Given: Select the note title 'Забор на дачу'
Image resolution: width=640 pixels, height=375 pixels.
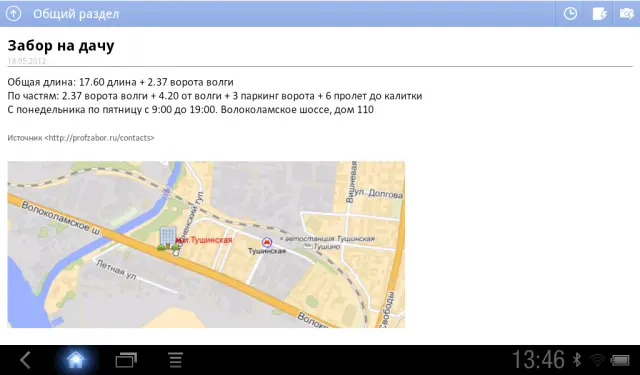Looking at the screenshot, I should coord(61,45).
